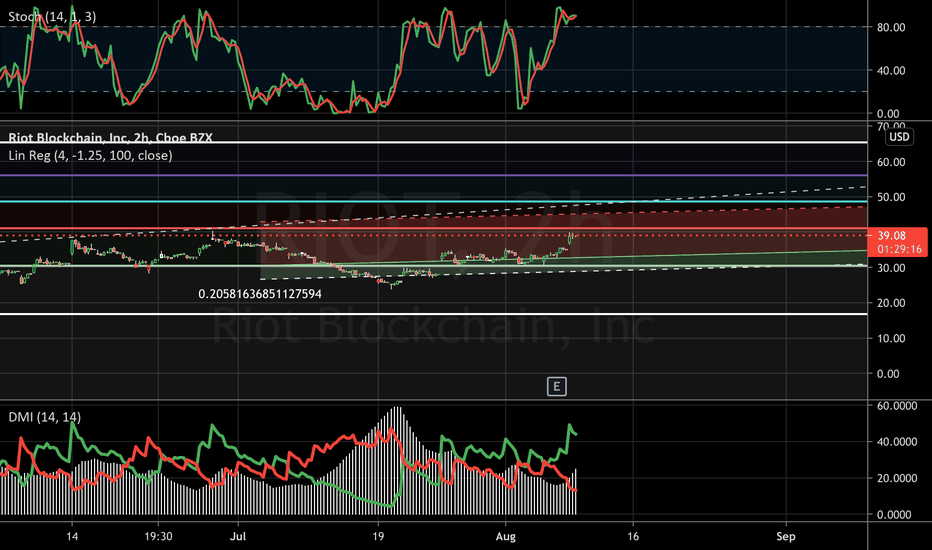Viewport: 932px width, 550px height.
Task: Click the 10.00 price scale label
Action: [x=891, y=338]
